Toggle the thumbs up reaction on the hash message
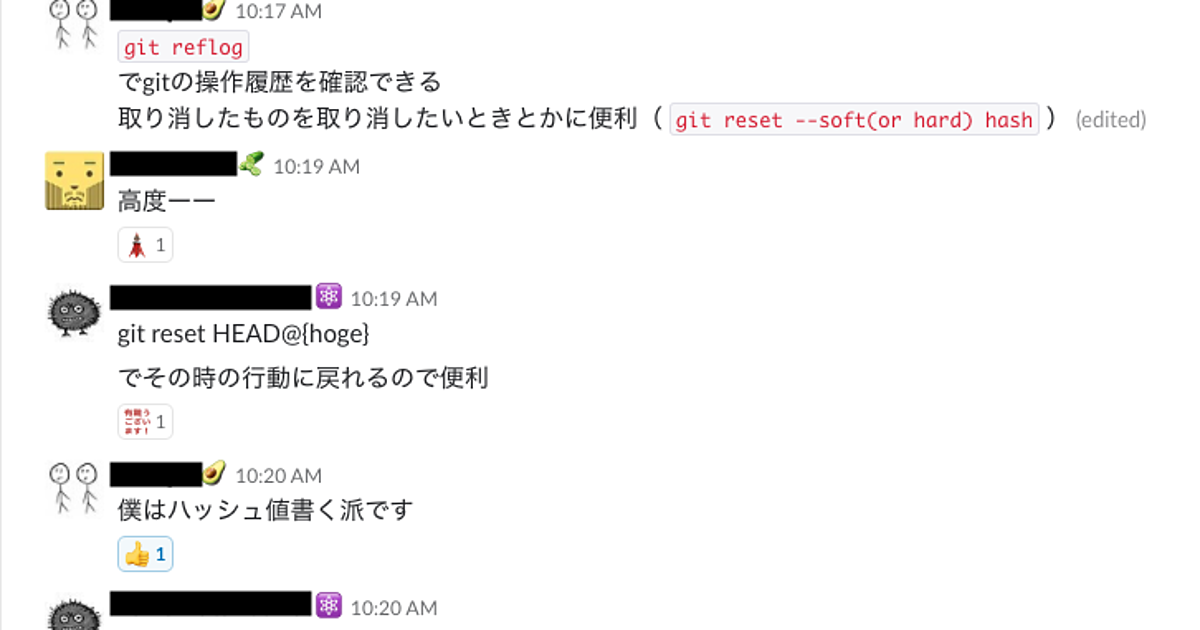The image size is (1200, 630). tap(144, 553)
